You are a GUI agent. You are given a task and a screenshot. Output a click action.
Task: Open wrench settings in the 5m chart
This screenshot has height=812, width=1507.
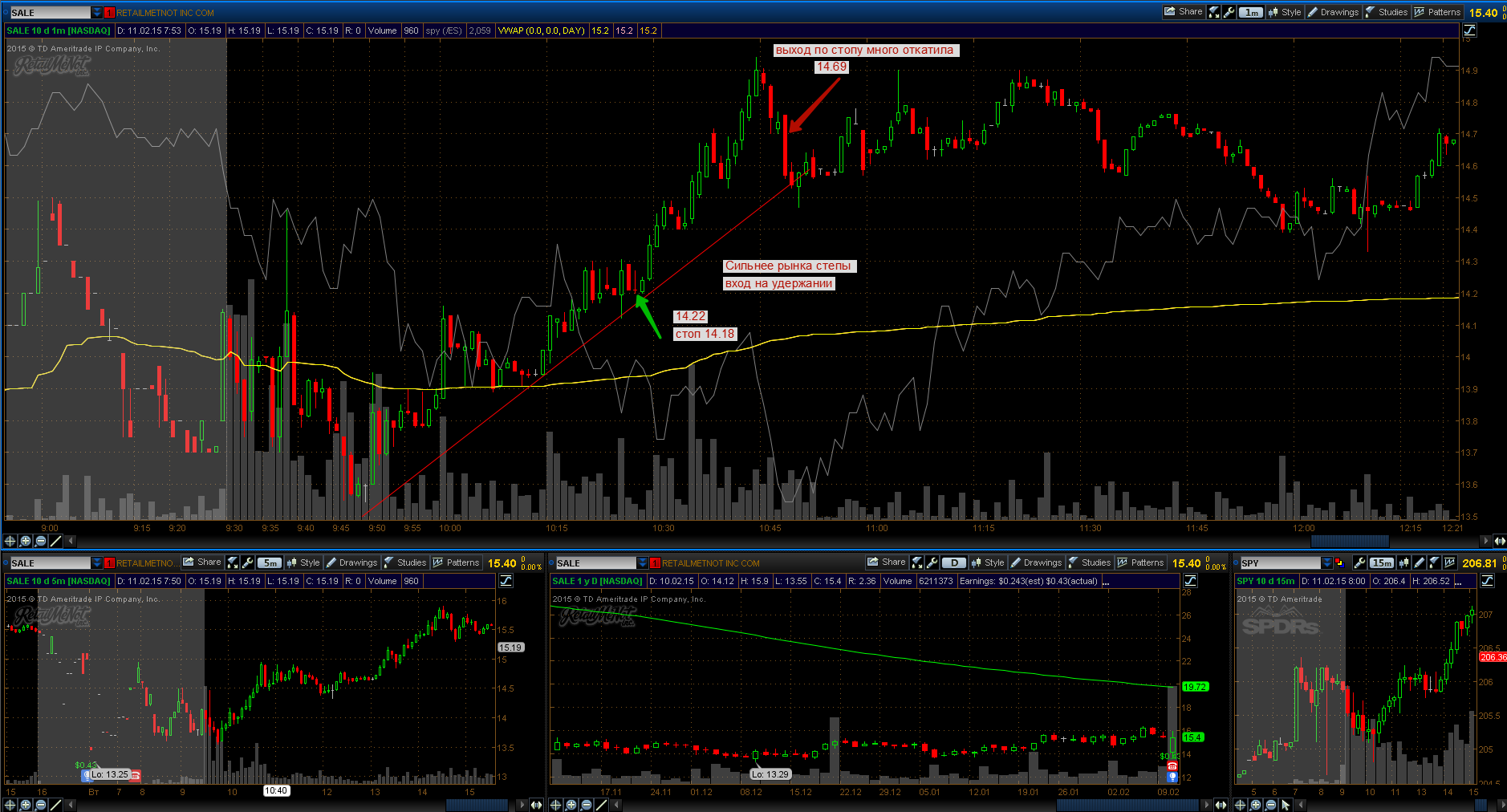[248, 562]
